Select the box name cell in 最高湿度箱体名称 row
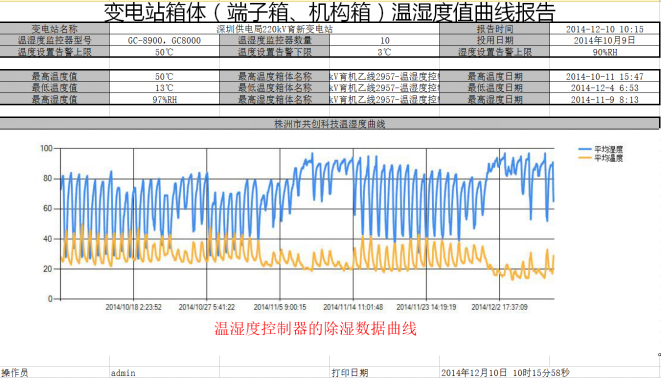Viewport: 662px width, 378px height. tap(385, 99)
